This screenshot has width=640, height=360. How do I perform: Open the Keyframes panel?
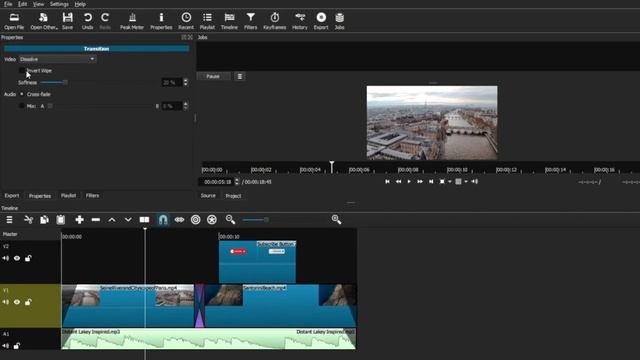(275, 21)
